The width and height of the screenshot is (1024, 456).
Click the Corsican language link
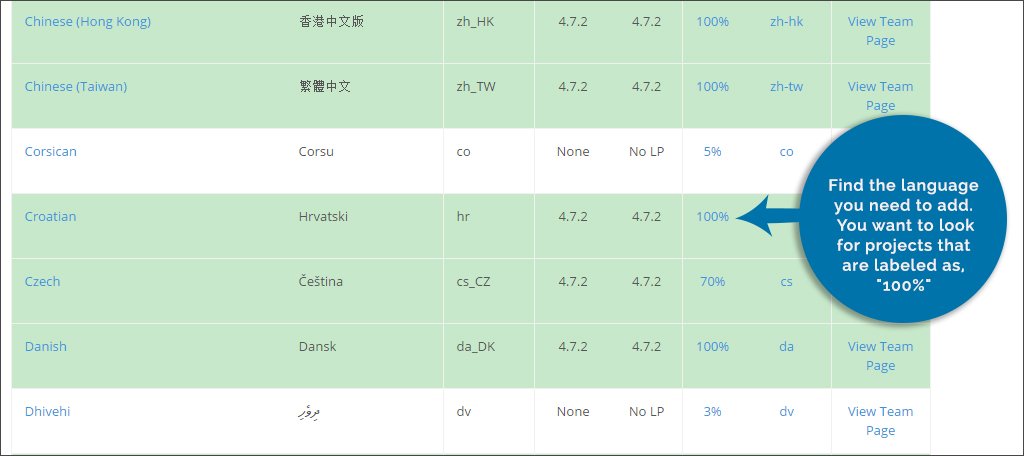pyautogui.click(x=50, y=151)
